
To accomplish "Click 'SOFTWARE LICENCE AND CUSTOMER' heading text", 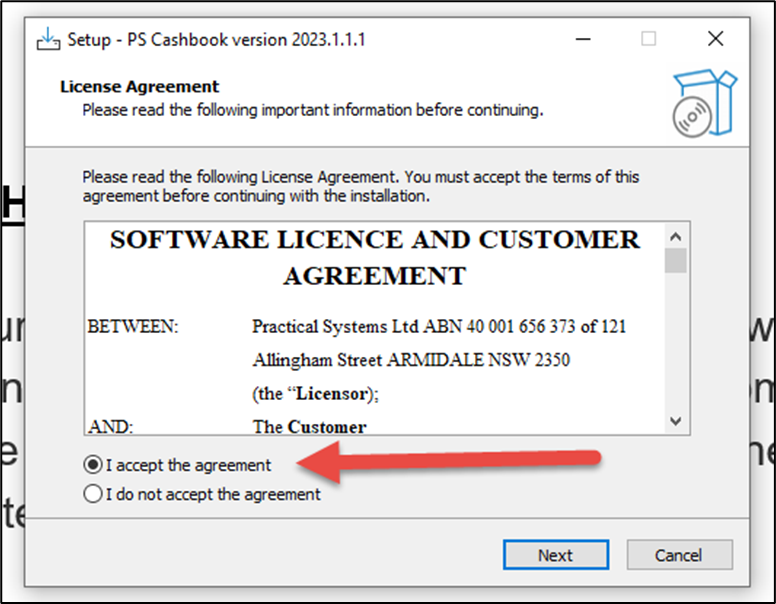I will (375, 240).
